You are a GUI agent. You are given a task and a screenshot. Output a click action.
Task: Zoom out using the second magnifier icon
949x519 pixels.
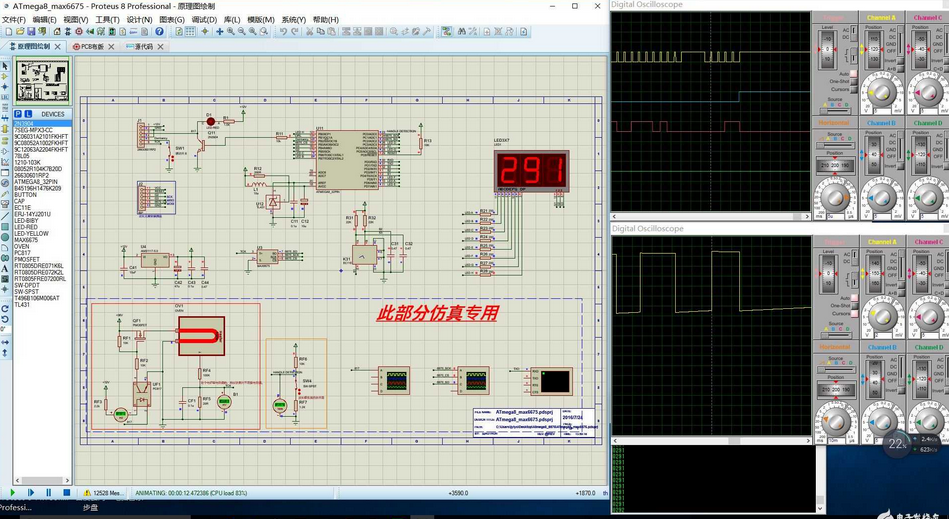point(241,31)
